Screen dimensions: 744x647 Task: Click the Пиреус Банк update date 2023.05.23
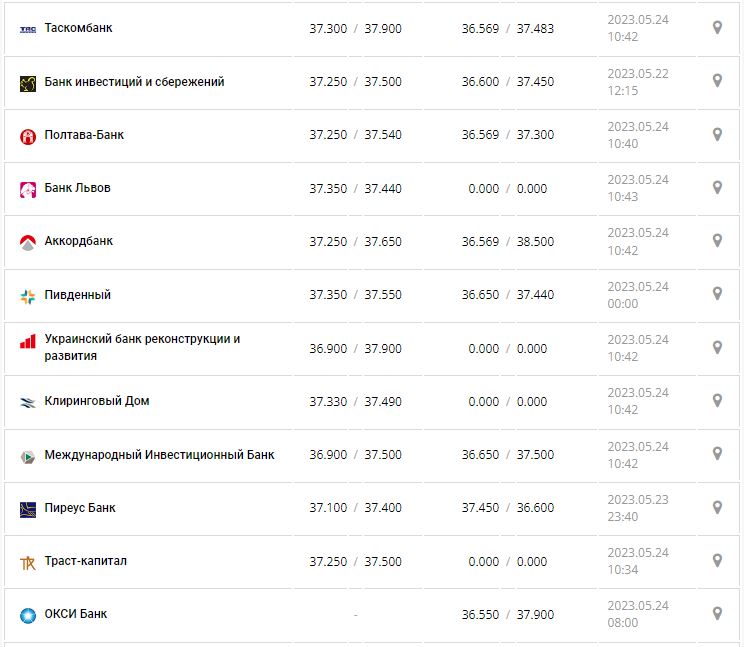coord(637,500)
